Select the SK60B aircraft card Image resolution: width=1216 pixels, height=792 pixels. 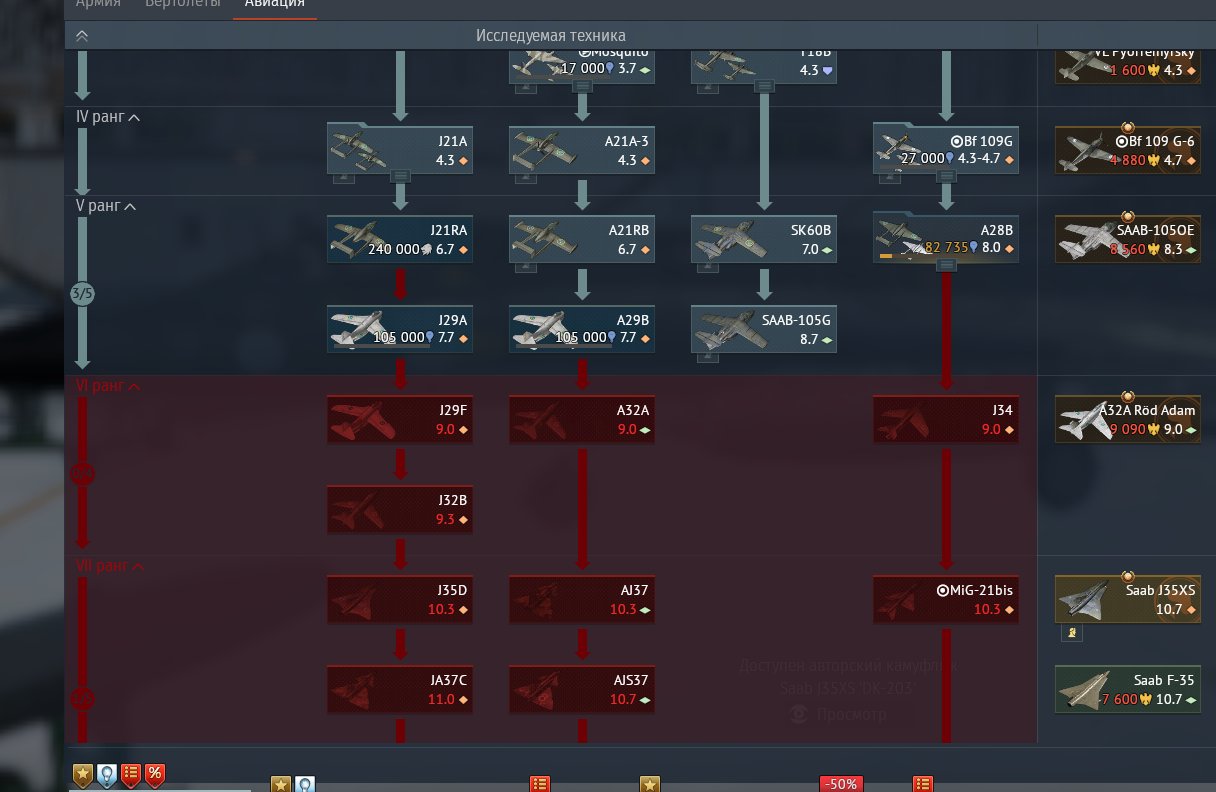(x=764, y=238)
